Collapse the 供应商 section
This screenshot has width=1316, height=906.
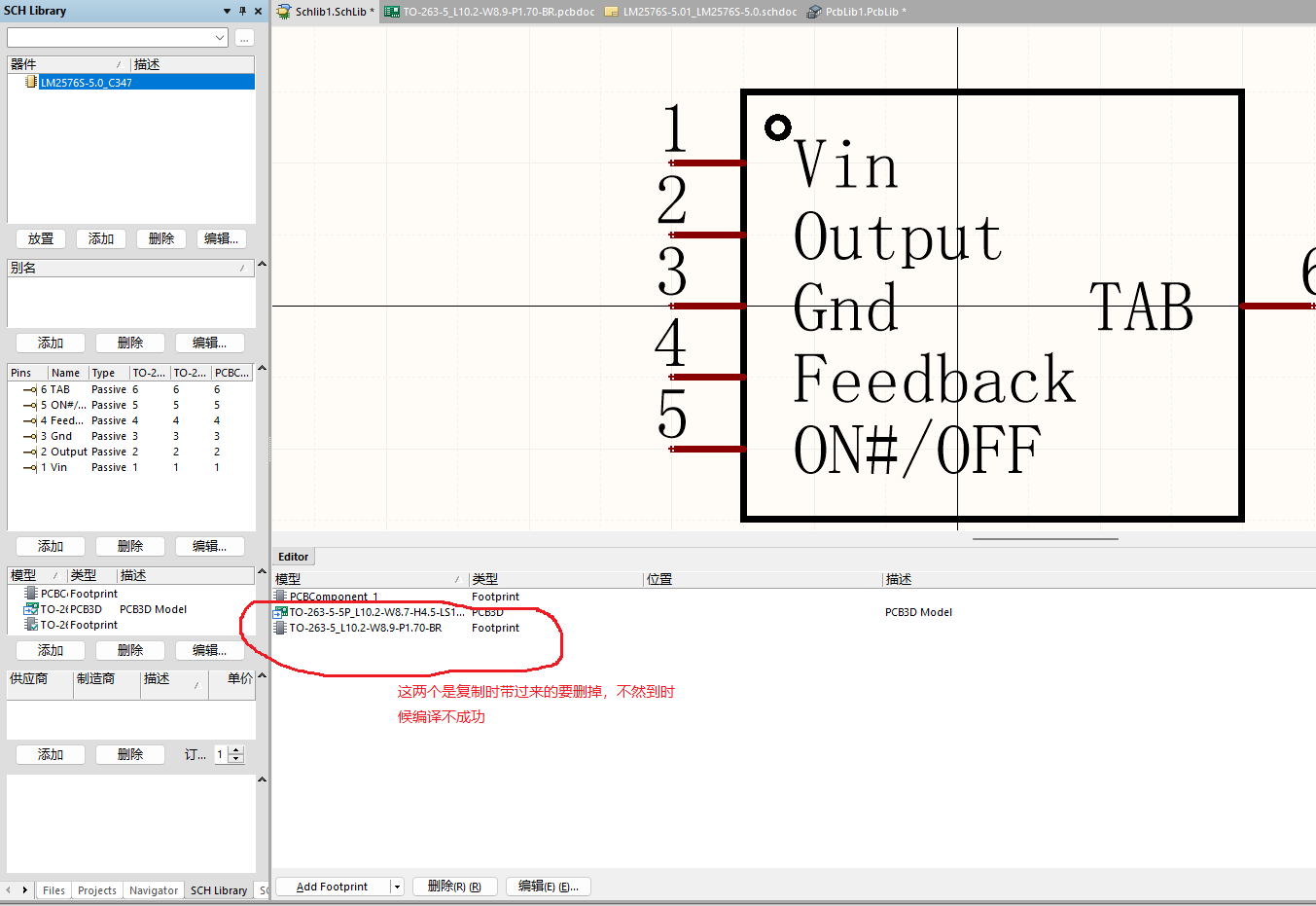[262, 675]
